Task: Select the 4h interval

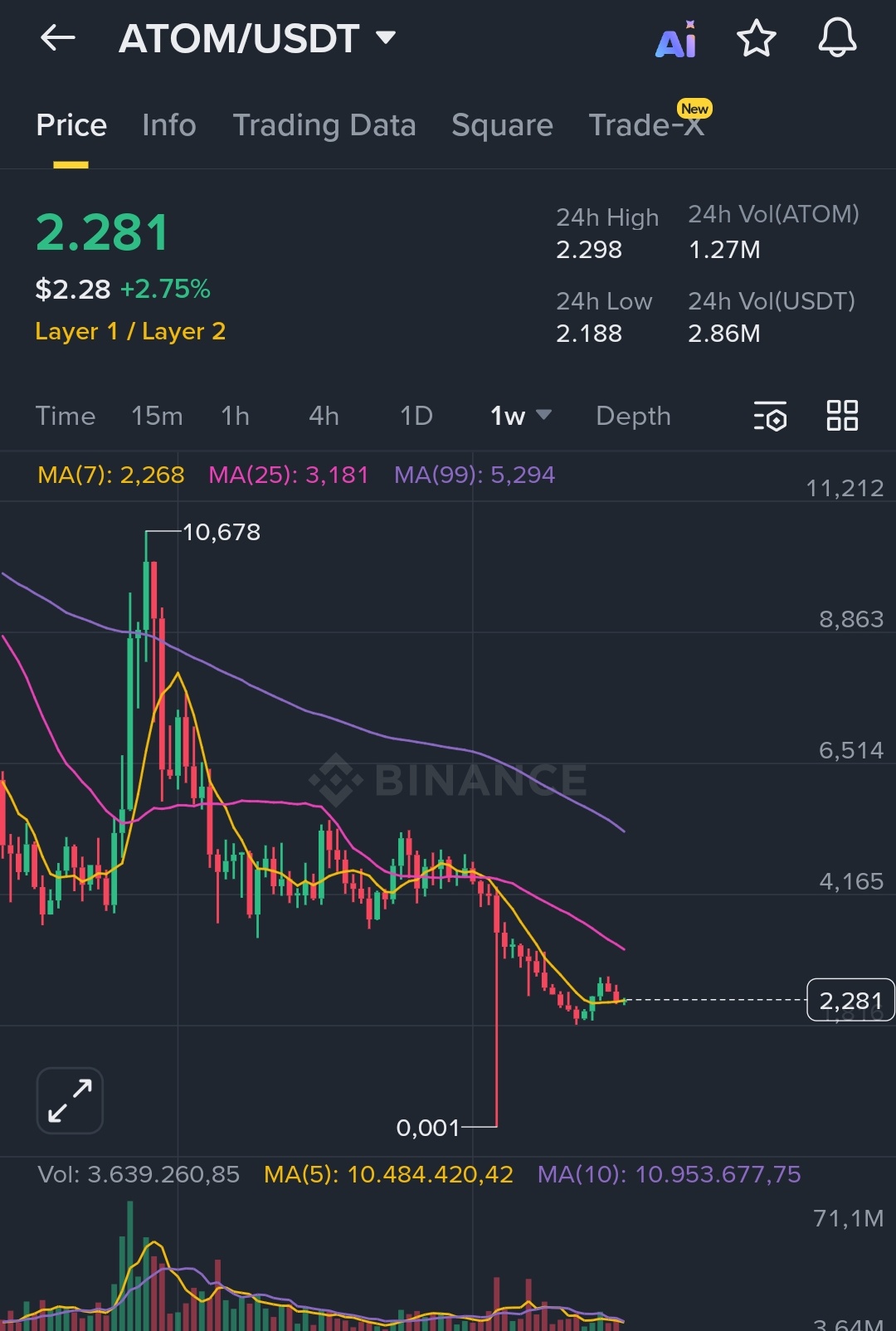Action: (324, 416)
